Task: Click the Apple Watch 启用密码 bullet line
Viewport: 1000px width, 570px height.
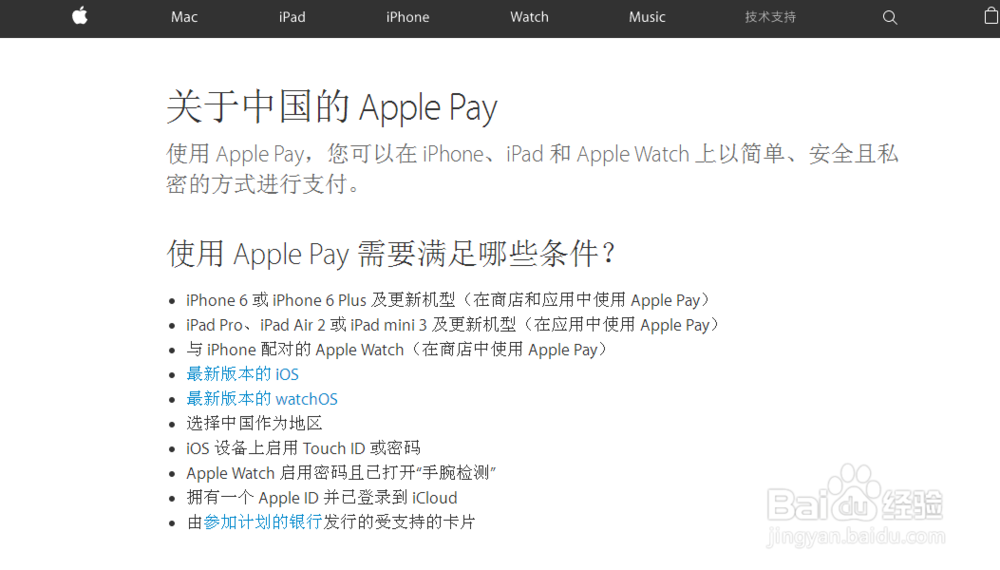Action: (341, 473)
